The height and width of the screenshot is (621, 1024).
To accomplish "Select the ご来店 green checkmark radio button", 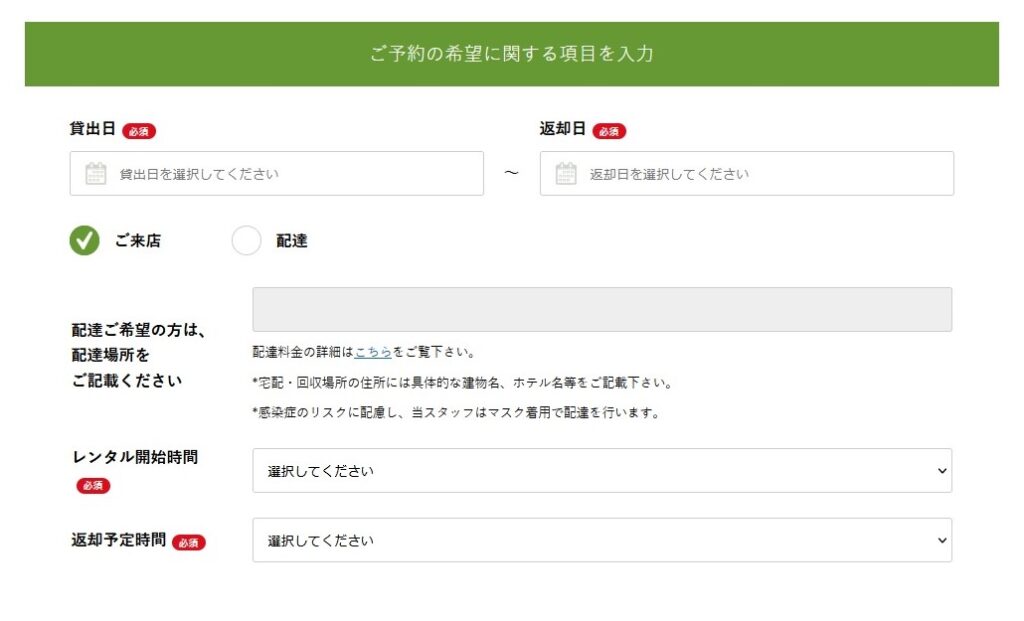I will [x=85, y=241].
